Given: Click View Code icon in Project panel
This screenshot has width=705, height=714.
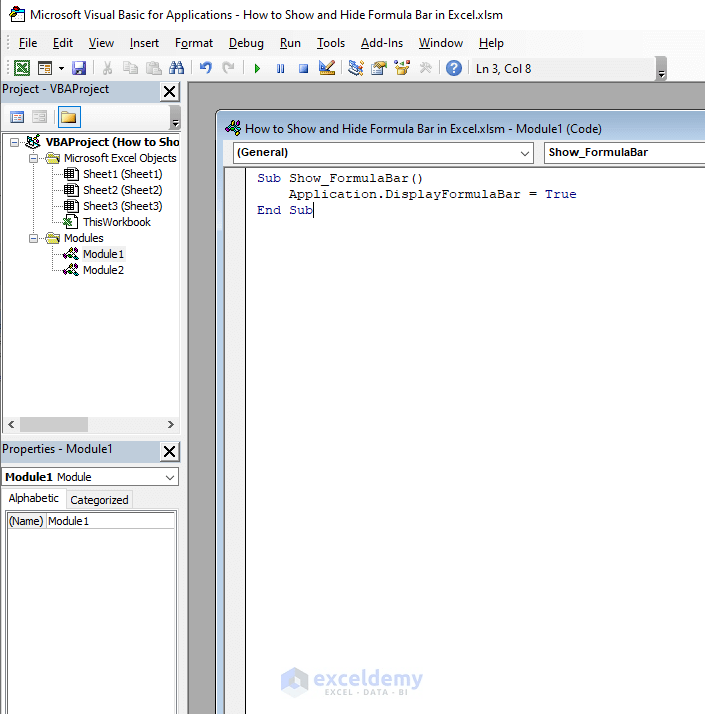Looking at the screenshot, I should tap(17, 117).
